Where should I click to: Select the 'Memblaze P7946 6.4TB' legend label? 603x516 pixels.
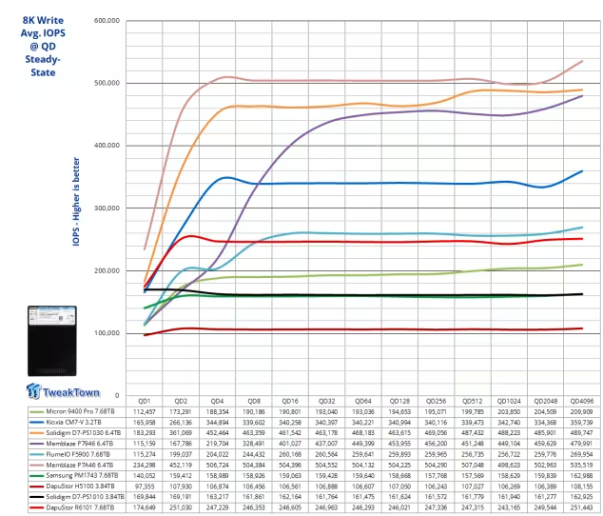pyautogui.click(x=80, y=444)
